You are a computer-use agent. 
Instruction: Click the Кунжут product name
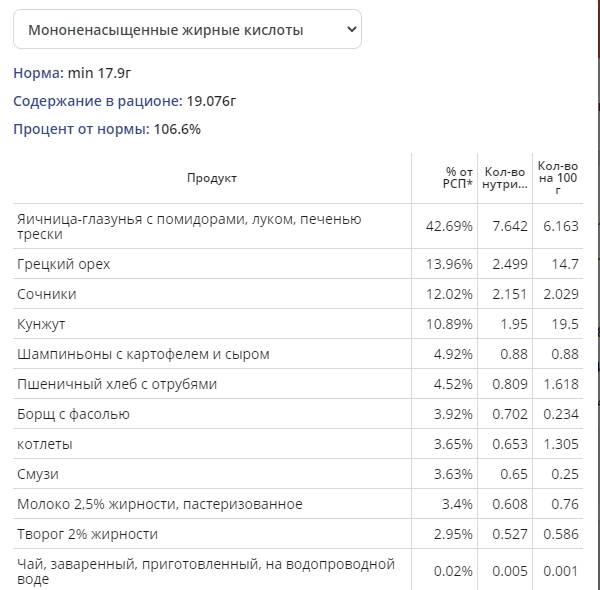pyautogui.click(x=44, y=324)
